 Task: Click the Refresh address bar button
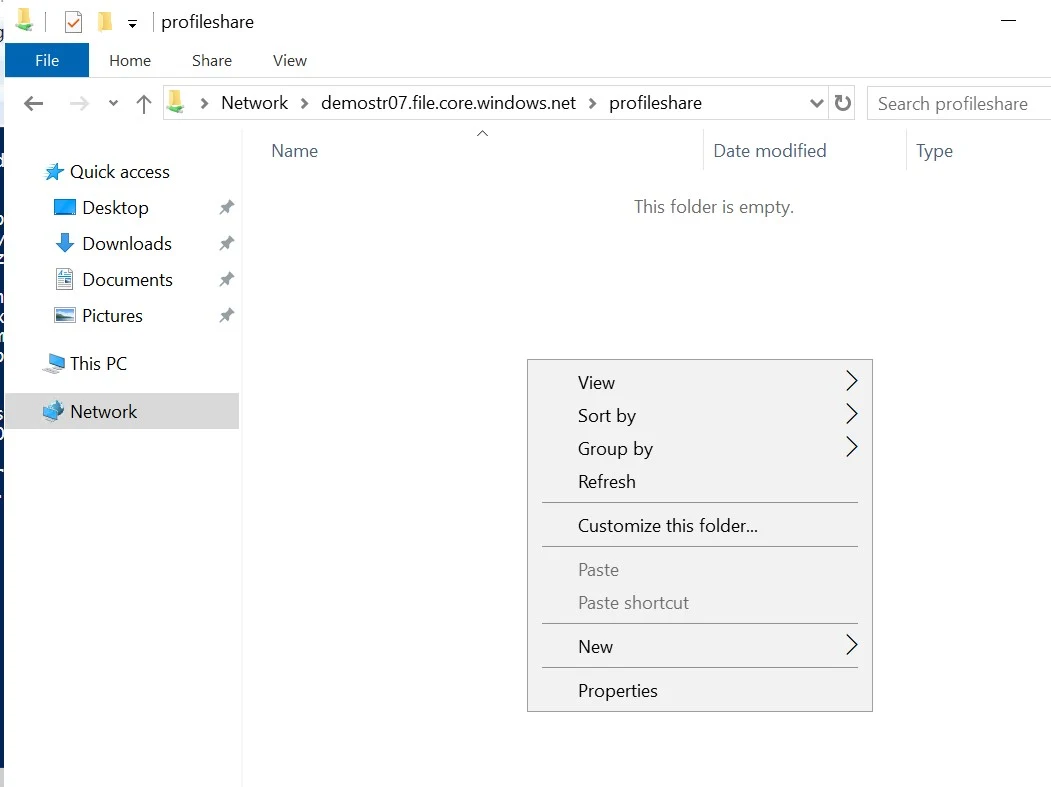pos(843,103)
